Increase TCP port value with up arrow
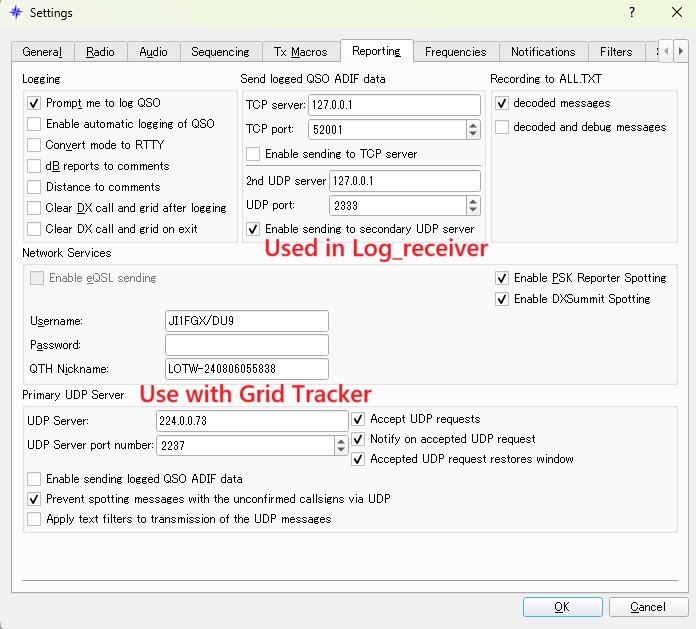This screenshot has width=696, height=629. coord(473,124)
